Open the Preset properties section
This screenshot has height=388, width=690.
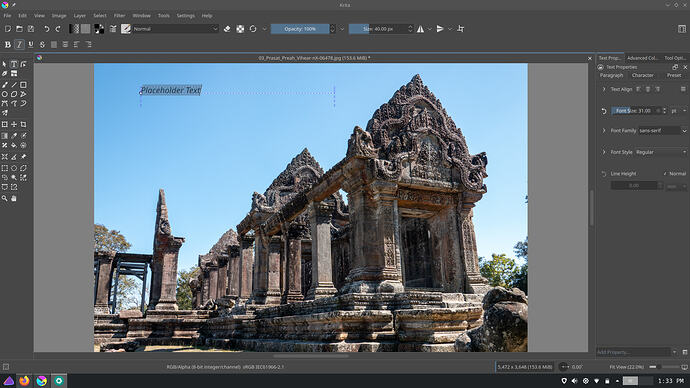coord(674,75)
